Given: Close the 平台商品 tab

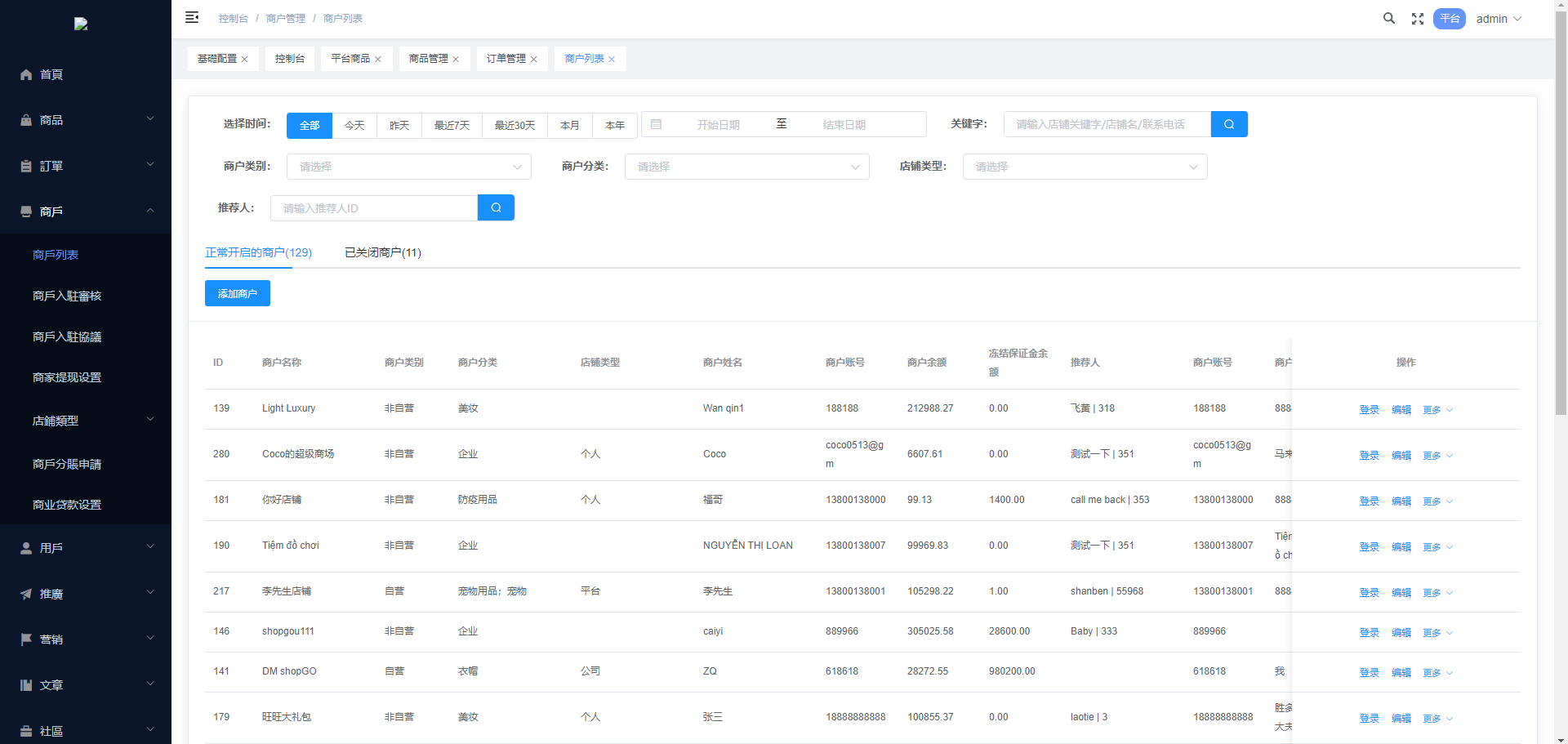Looking at the screenshot, I should click(378, 60).
